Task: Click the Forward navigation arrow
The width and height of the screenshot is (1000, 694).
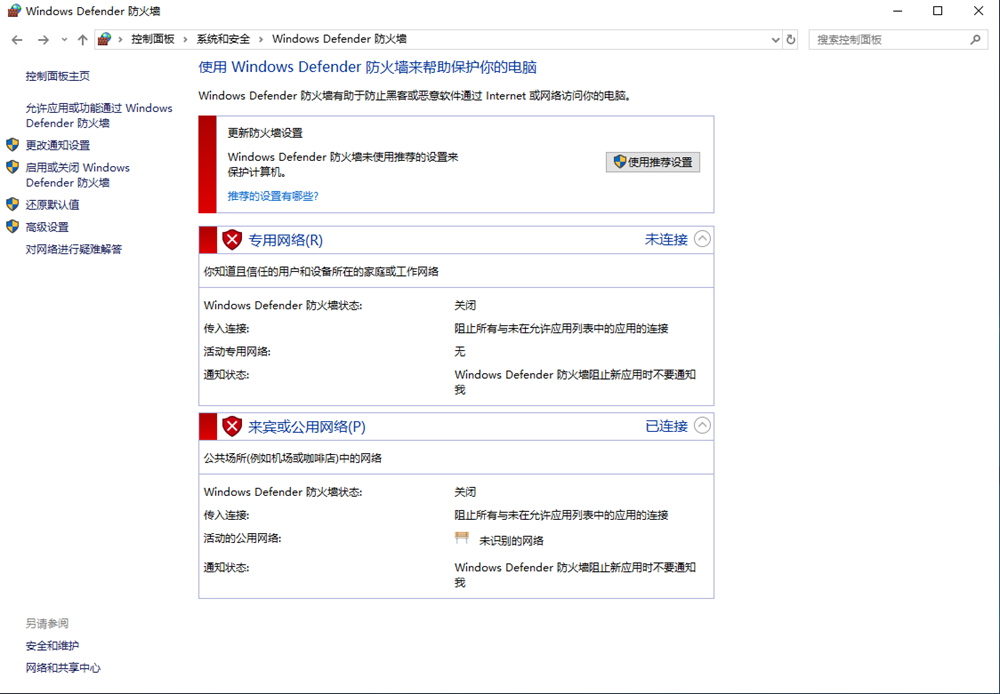Action: [43, 40]
